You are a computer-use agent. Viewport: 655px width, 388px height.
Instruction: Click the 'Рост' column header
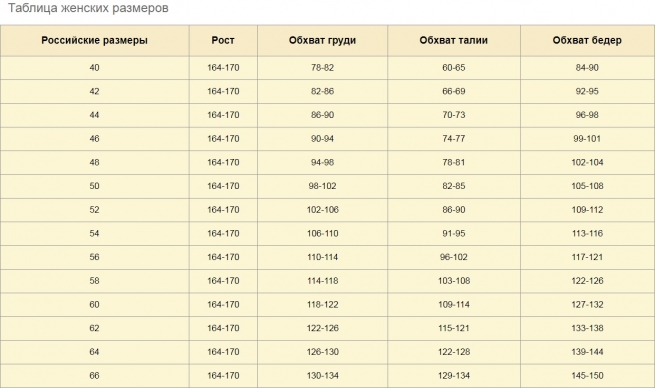click(223, 41)
